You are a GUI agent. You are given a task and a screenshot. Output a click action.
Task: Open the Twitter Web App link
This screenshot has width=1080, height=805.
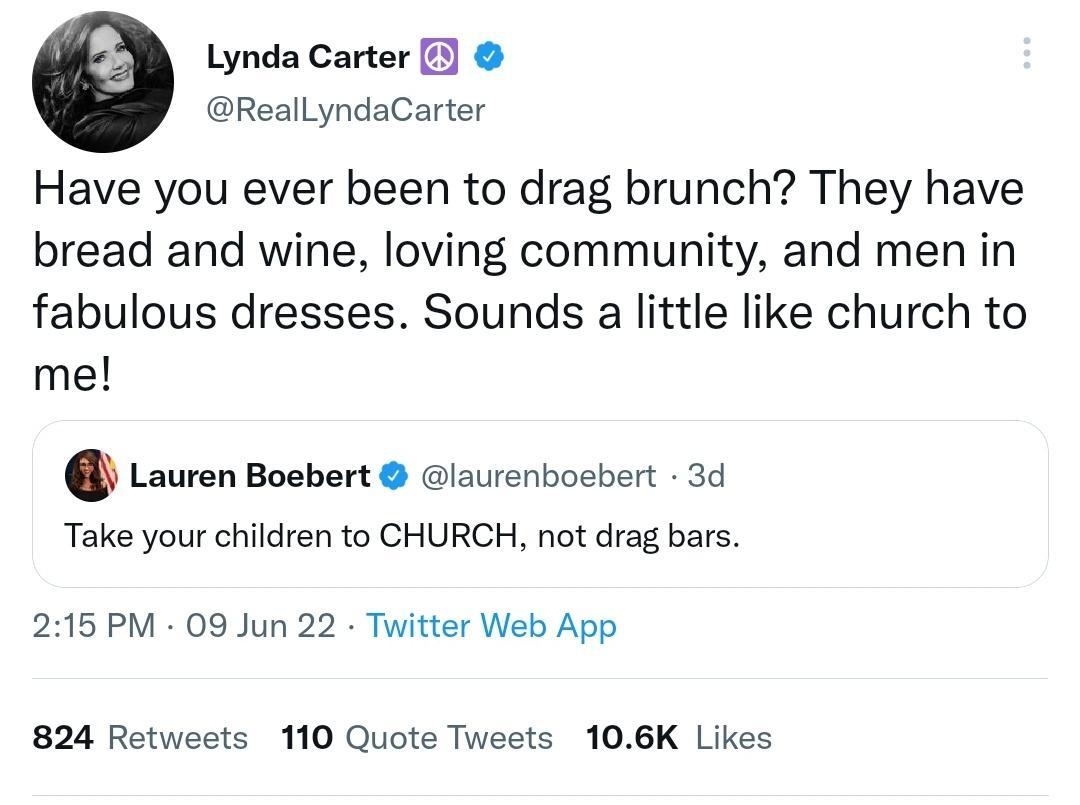pos(491,626)
